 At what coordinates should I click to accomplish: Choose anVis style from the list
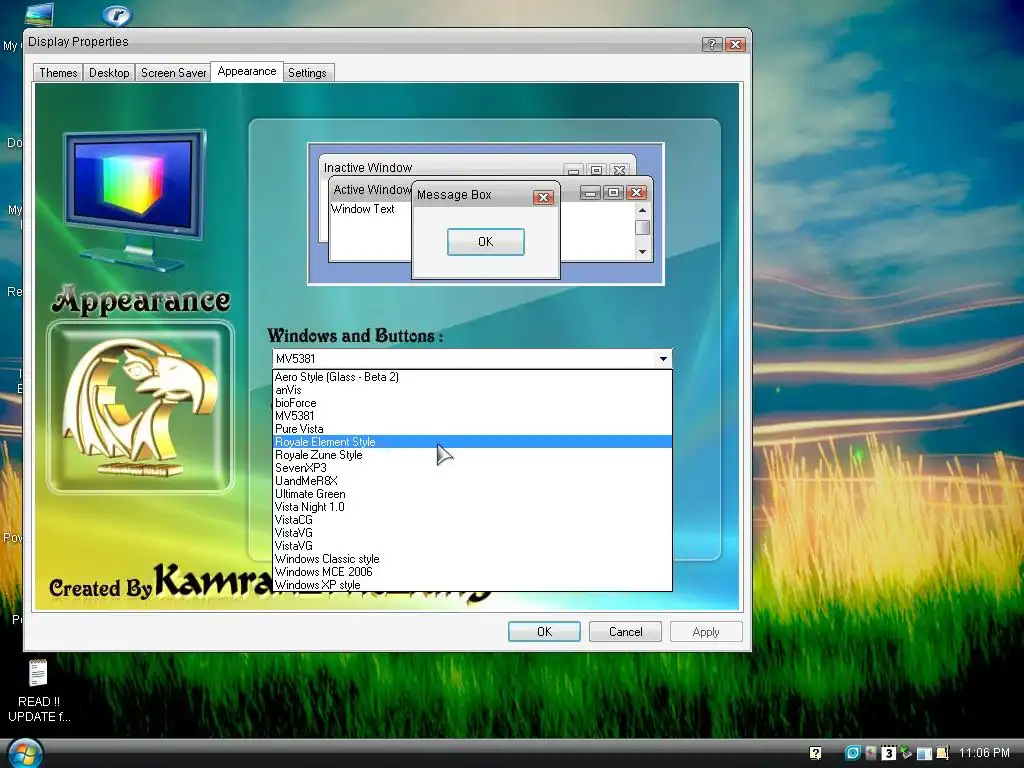tap(472, 390)
